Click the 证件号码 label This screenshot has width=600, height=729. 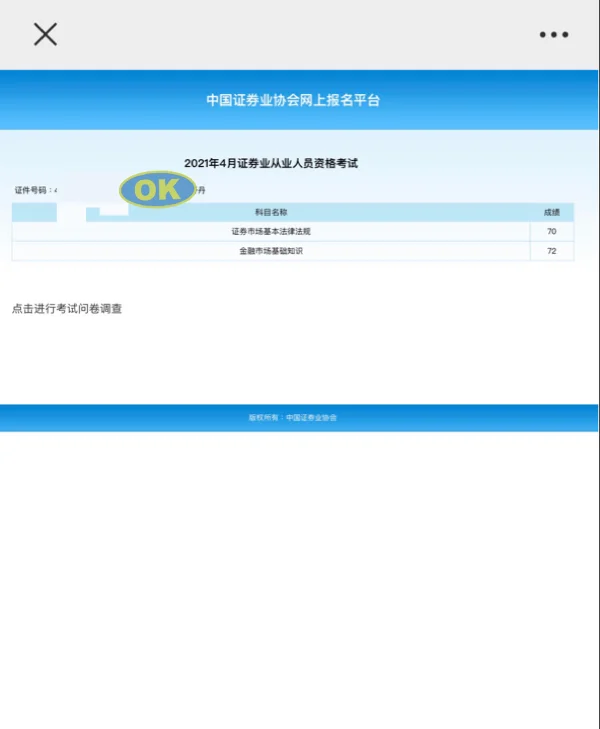[x=31, y=190]
